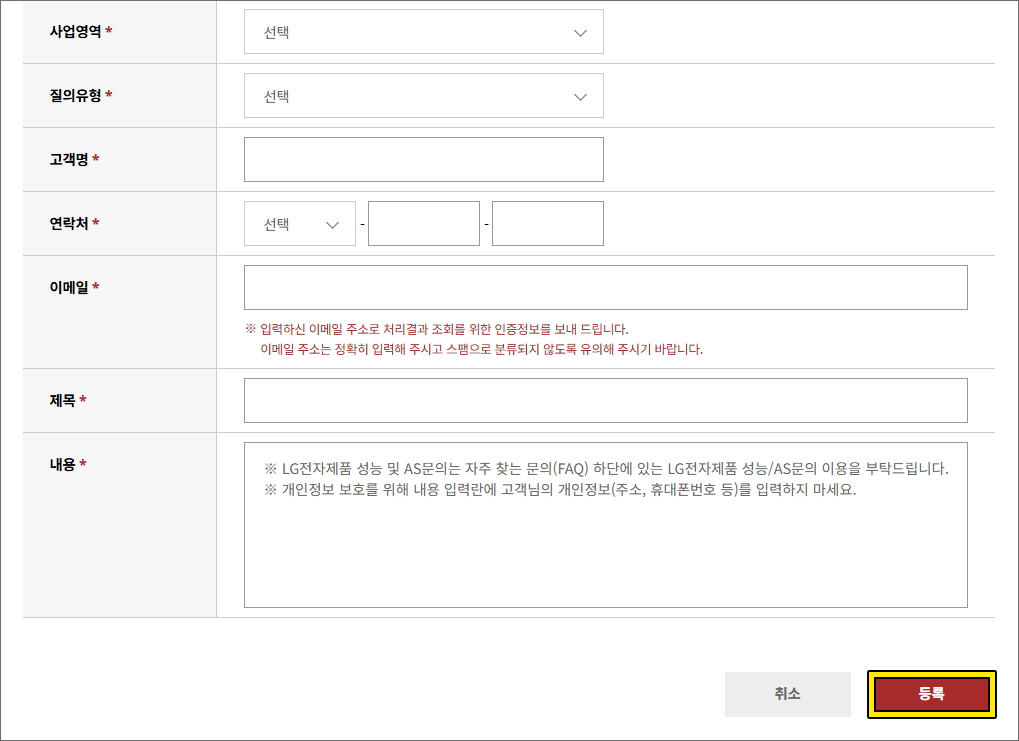Image resolution: width=1019 pixels, height=741 pixels.
Task: Expand the 질의유형 dropdown showing 선택
Action: [423, 96]
